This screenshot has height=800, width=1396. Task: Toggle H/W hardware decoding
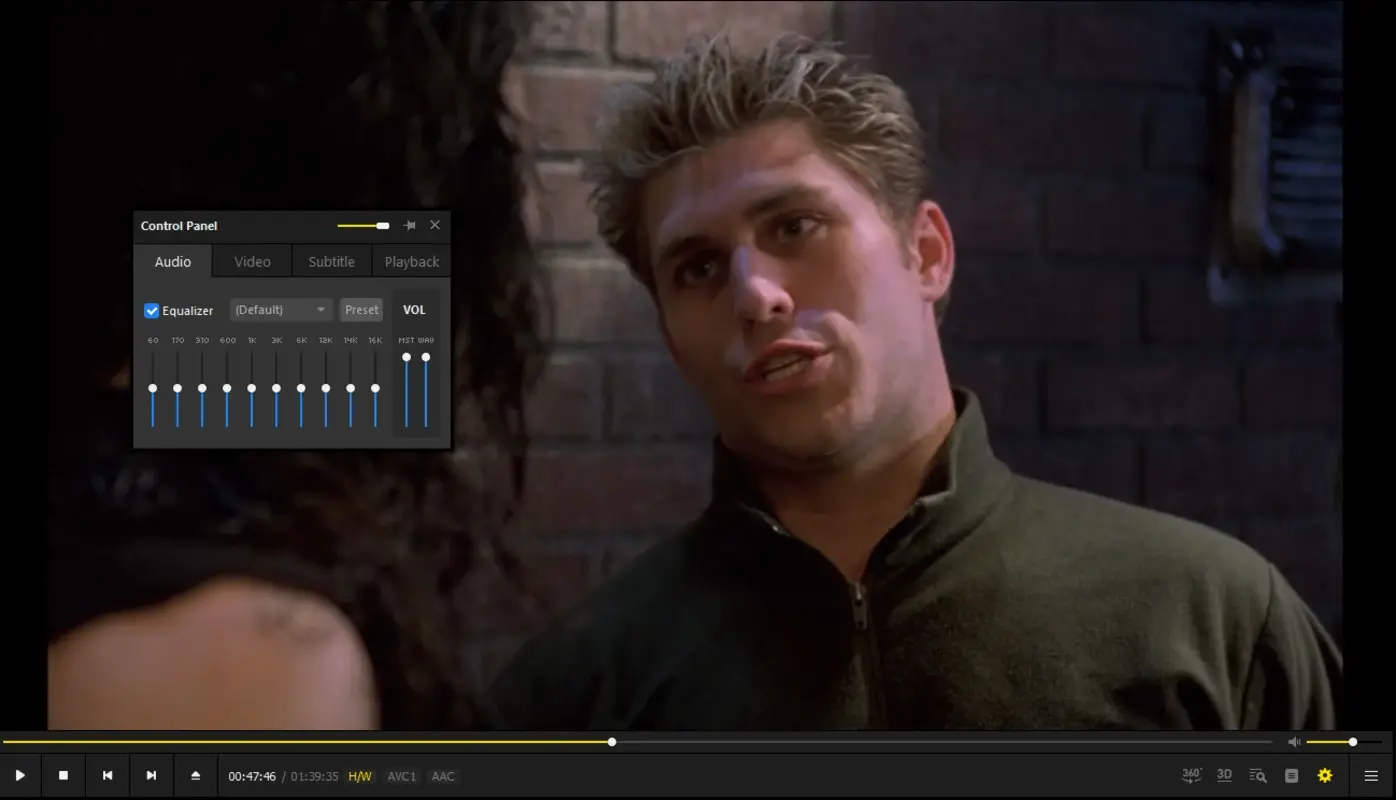[360, 775]
